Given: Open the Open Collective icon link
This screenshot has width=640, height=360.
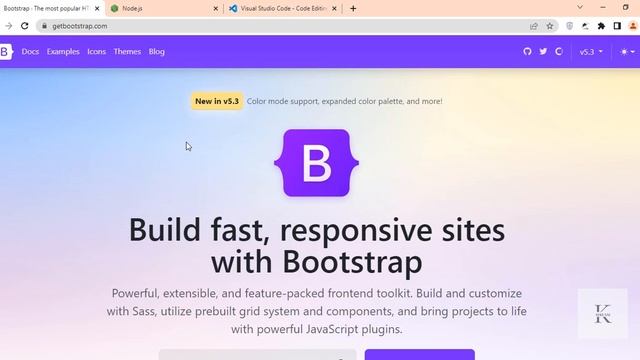Looking at the screenshot, I should 559,51.
